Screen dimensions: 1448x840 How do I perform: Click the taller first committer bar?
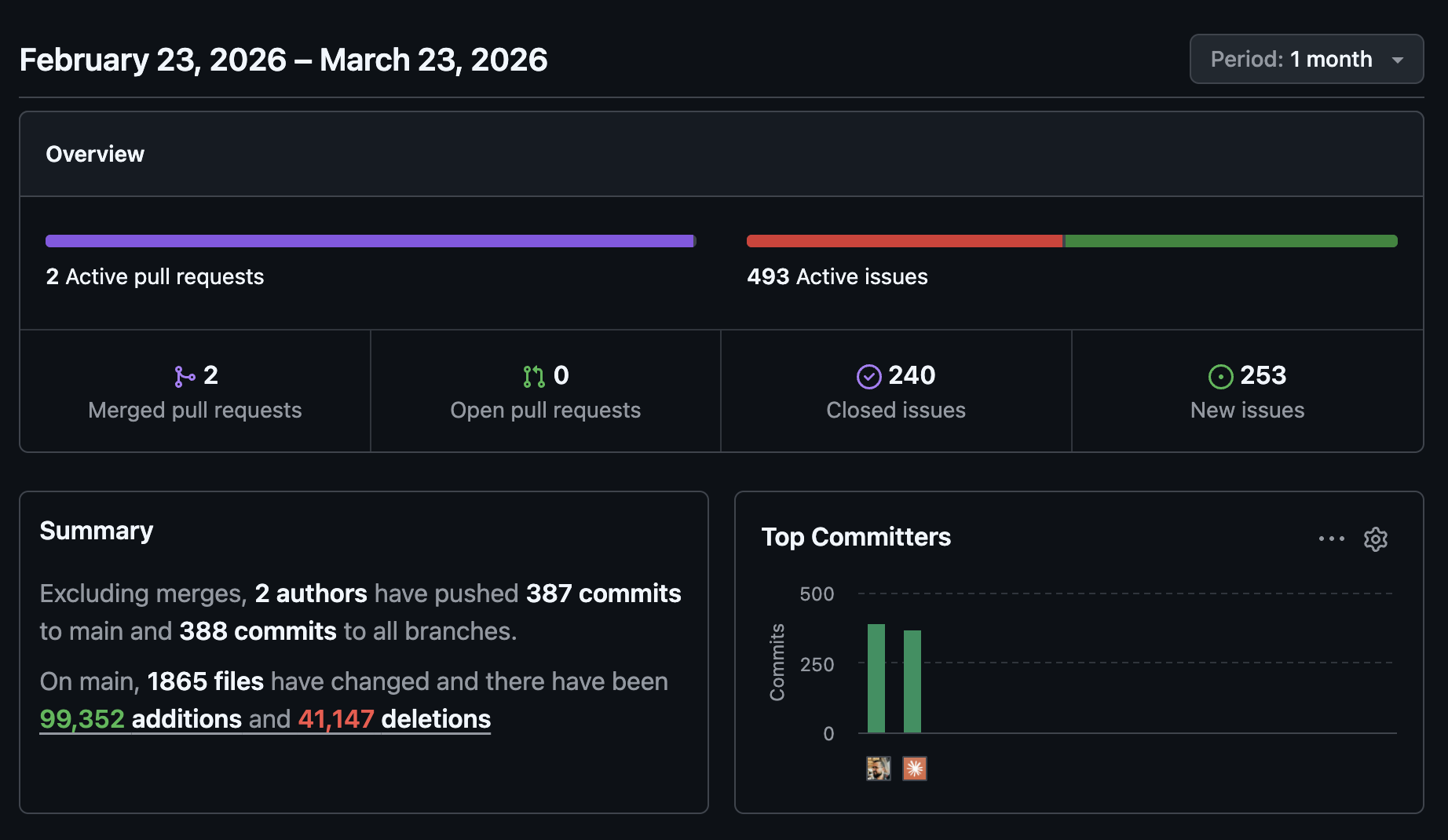(876, 678)
